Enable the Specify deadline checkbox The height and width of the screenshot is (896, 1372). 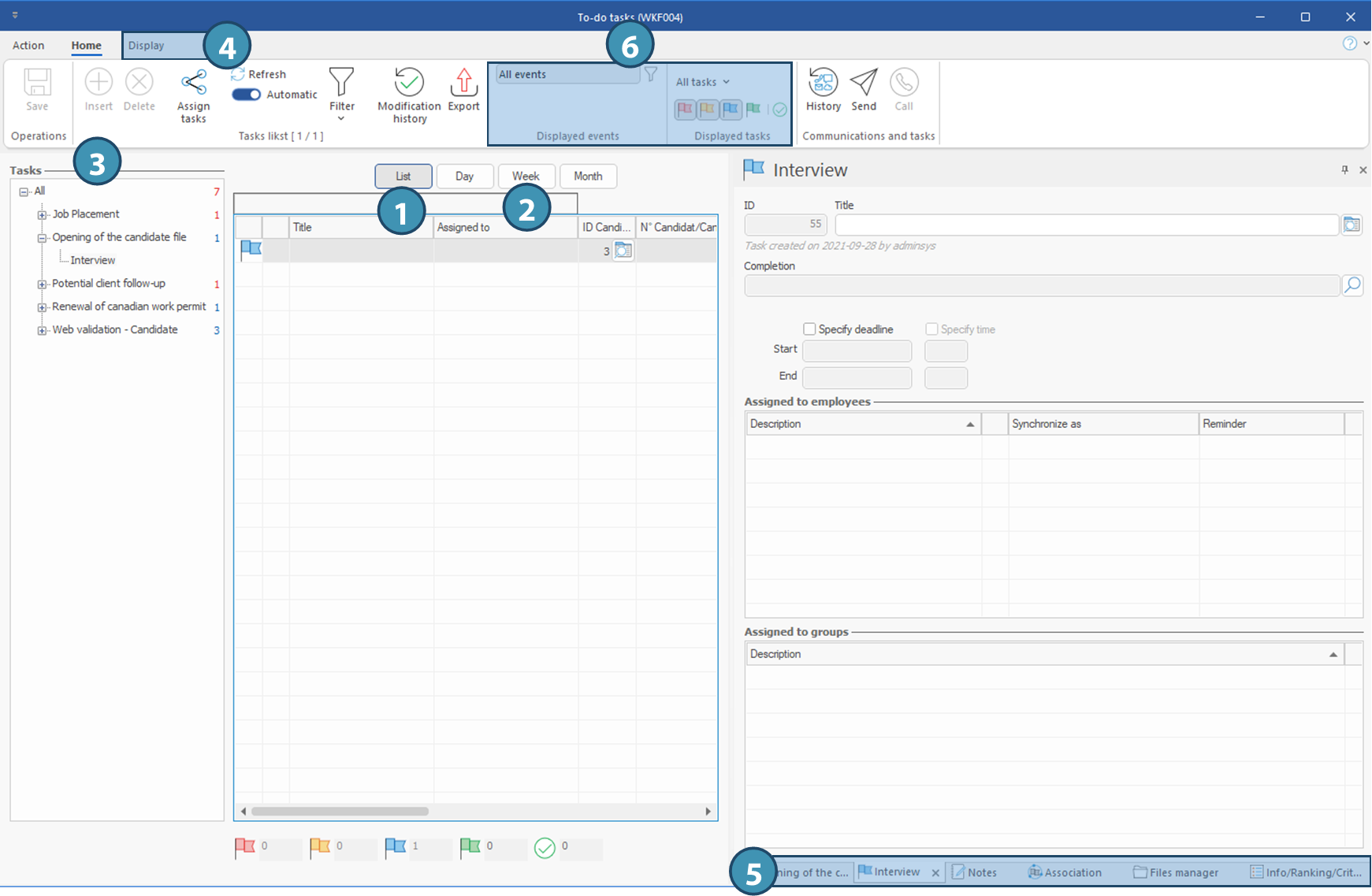point(809,329)
